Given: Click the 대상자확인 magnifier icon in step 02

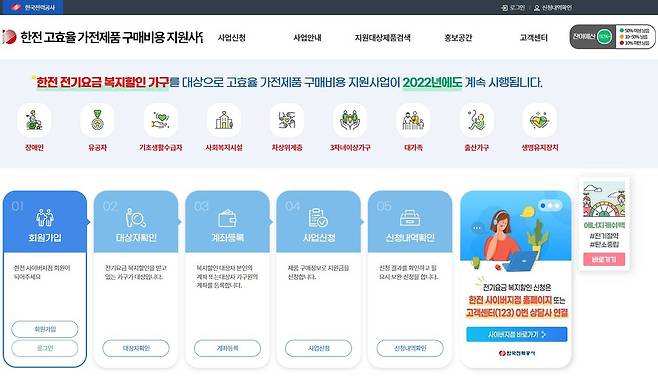Looking at the screenshot, I should [x=136, y=217].
